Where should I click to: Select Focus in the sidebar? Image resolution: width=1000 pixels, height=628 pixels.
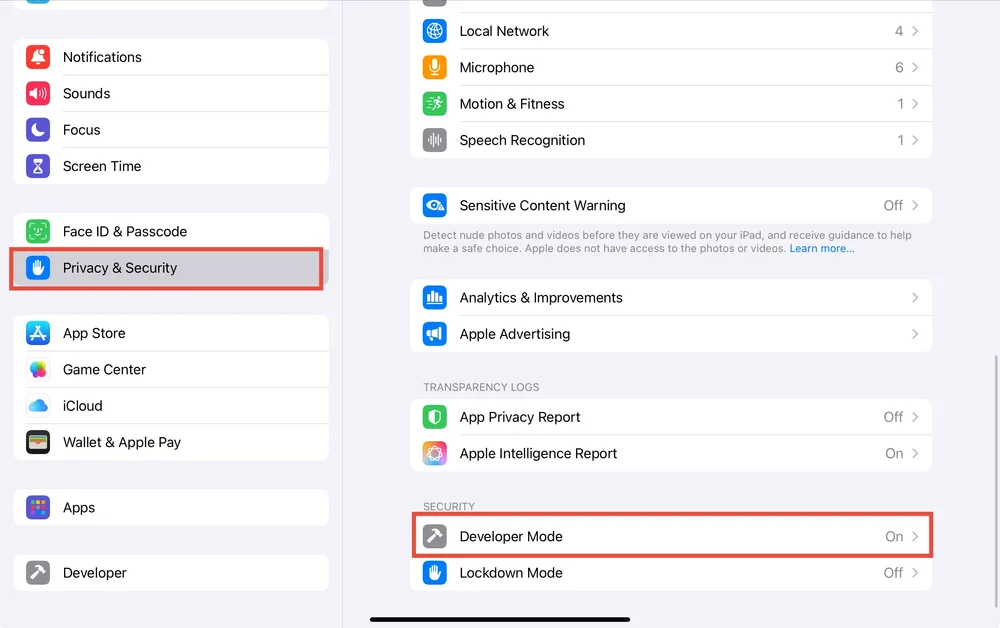point(171,130)
